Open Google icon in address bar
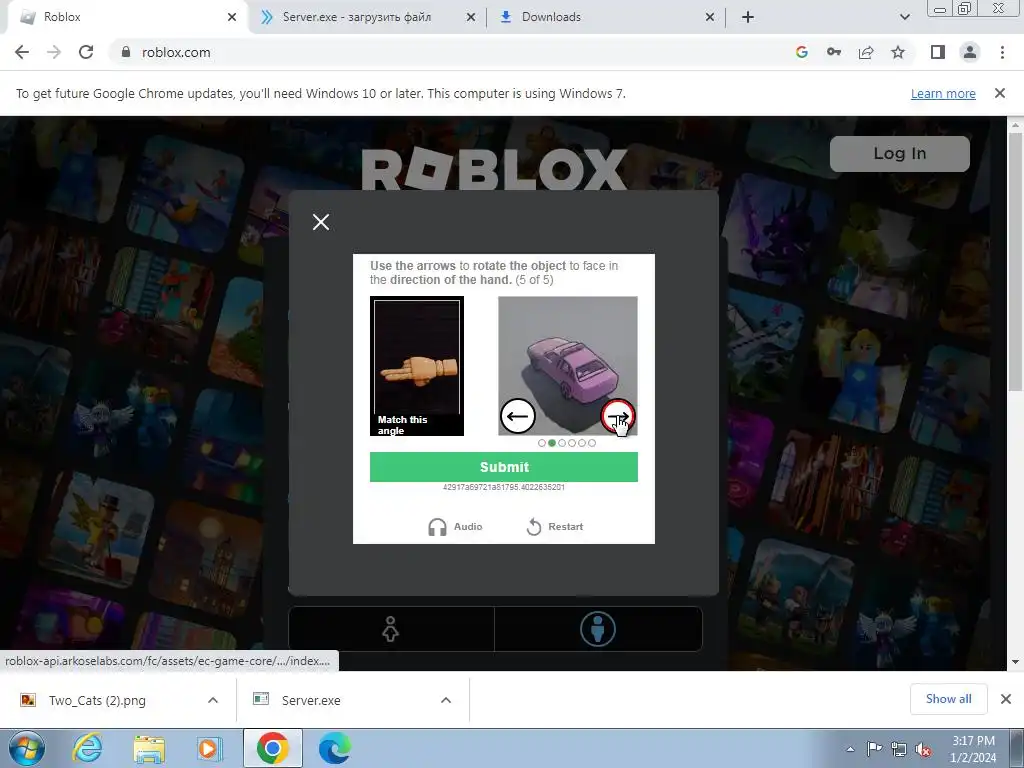 802,52
